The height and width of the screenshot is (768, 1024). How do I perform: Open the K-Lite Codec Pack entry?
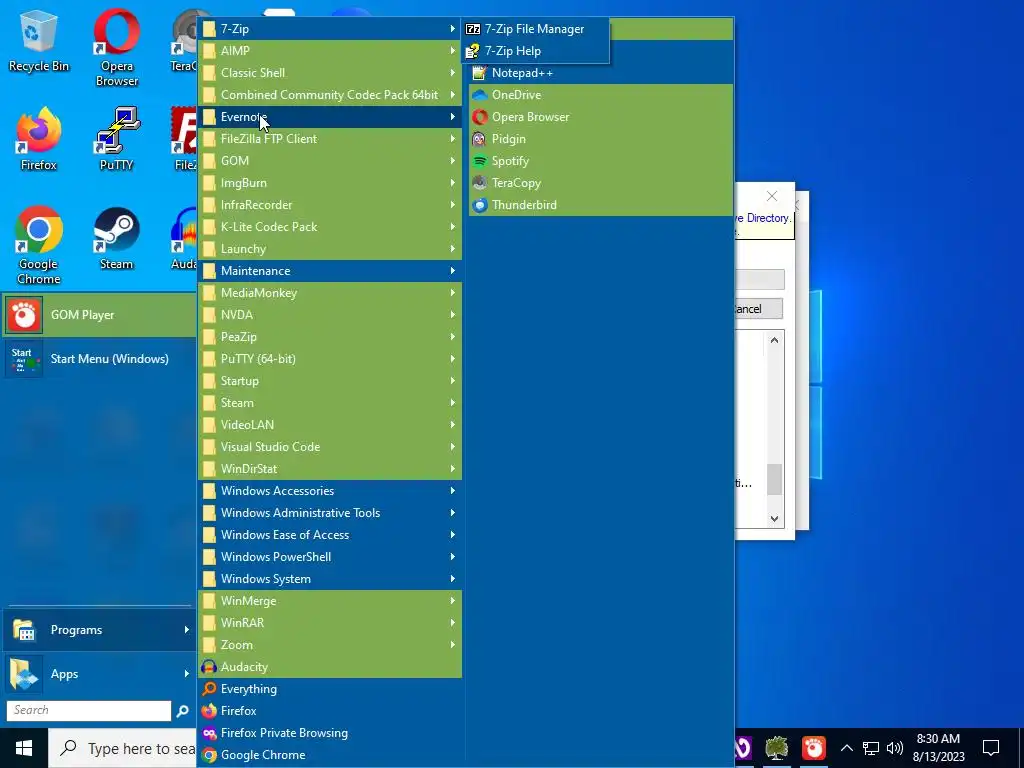point(330,227)
